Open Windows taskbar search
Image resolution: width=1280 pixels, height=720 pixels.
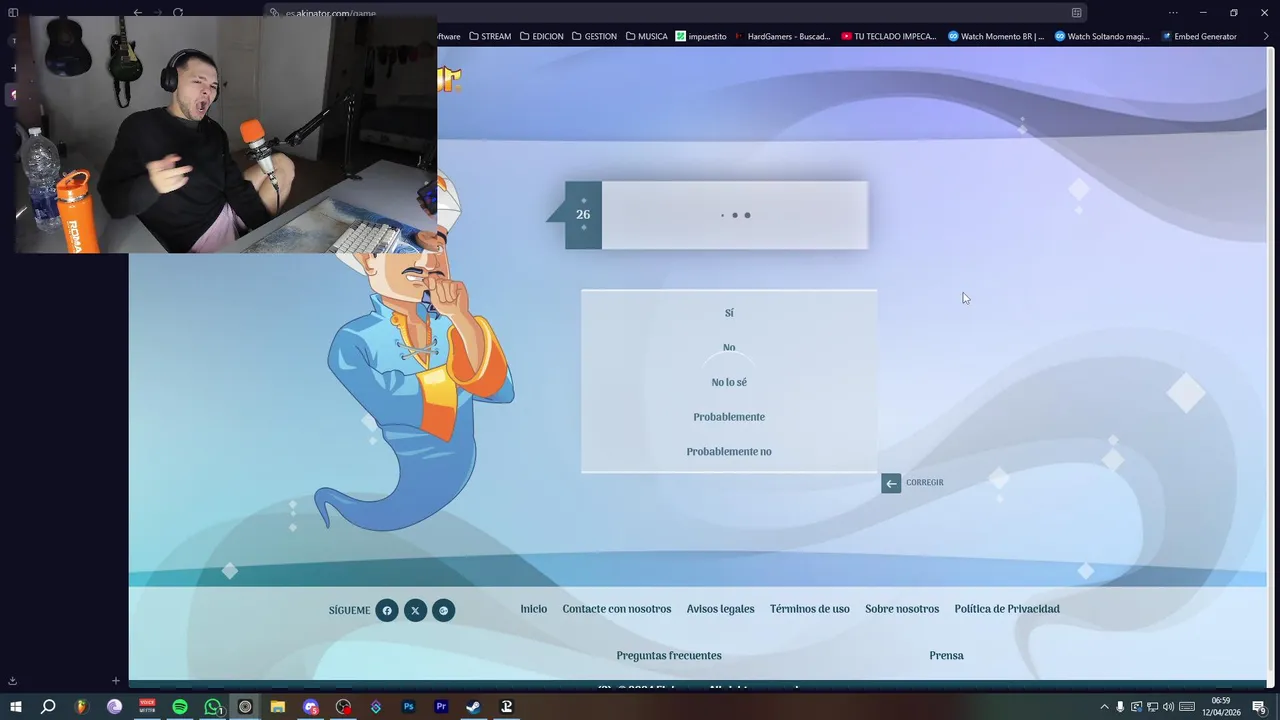tap(48, 707)
